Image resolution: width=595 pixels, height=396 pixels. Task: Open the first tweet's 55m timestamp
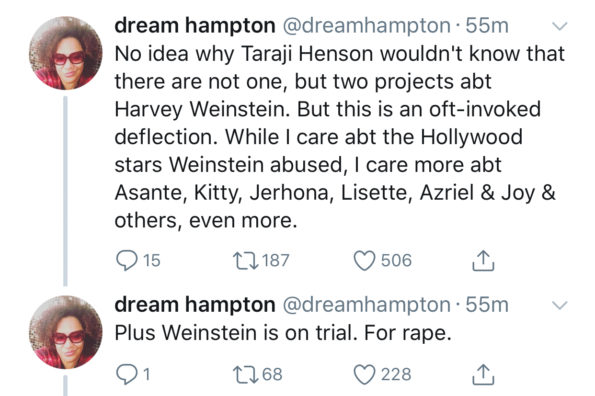point(487,26)
